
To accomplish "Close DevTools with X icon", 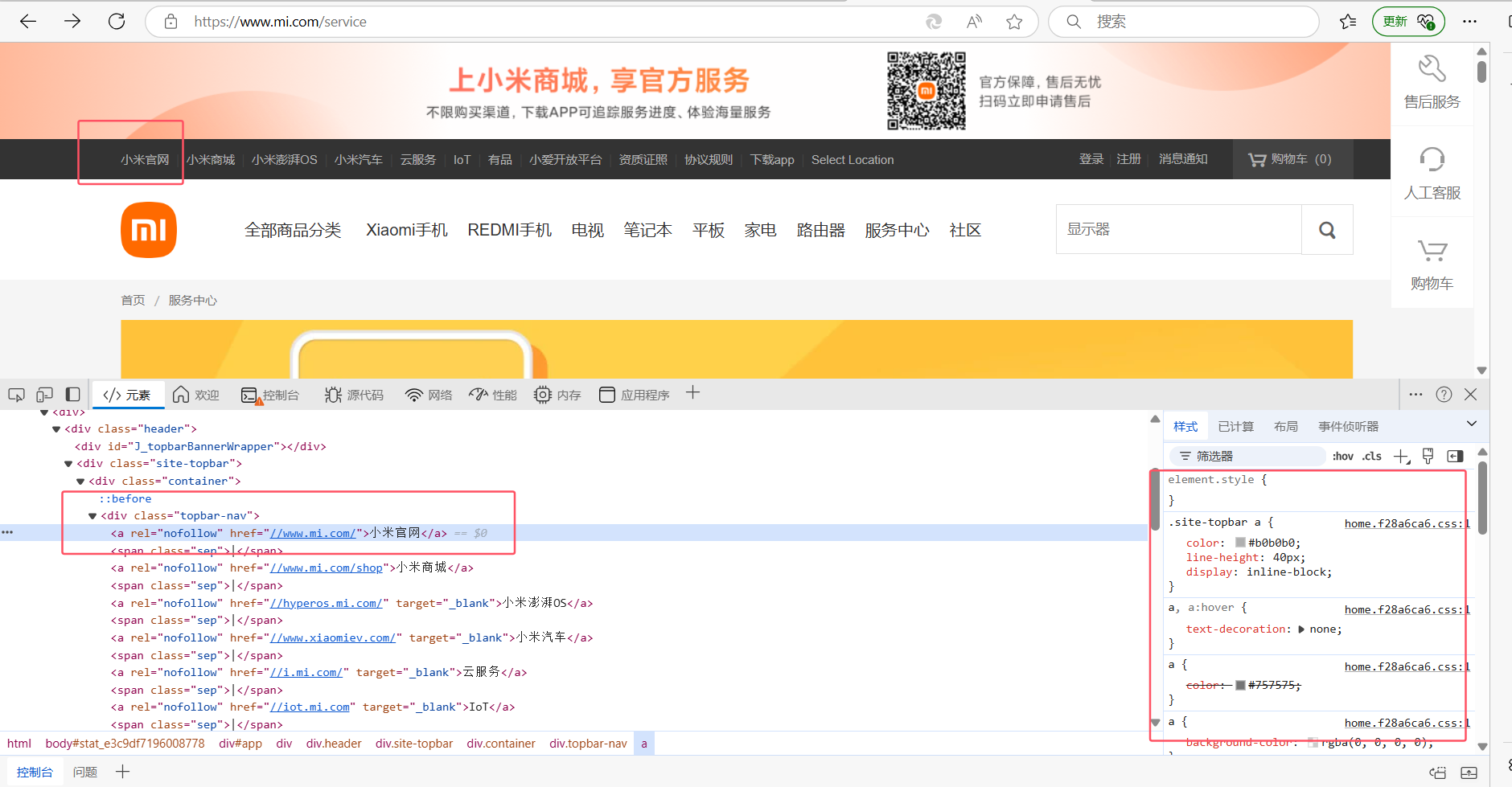I will pyautogui.click(x=1471, y=394).
